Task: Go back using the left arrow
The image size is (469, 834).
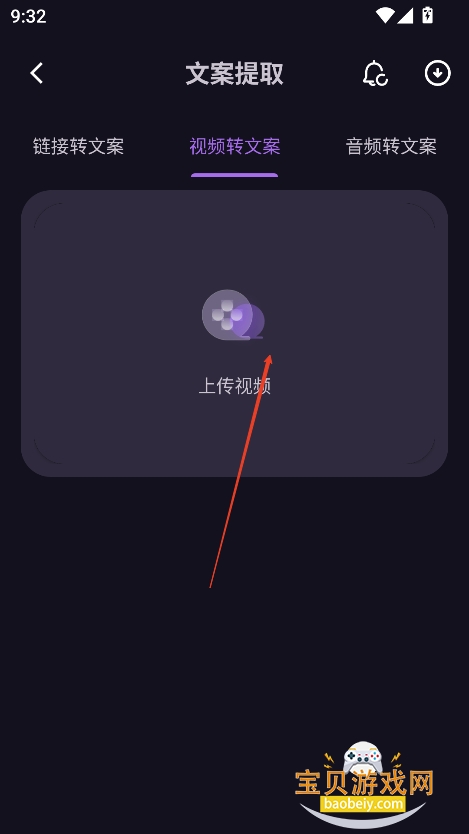Action: [36, 73]
